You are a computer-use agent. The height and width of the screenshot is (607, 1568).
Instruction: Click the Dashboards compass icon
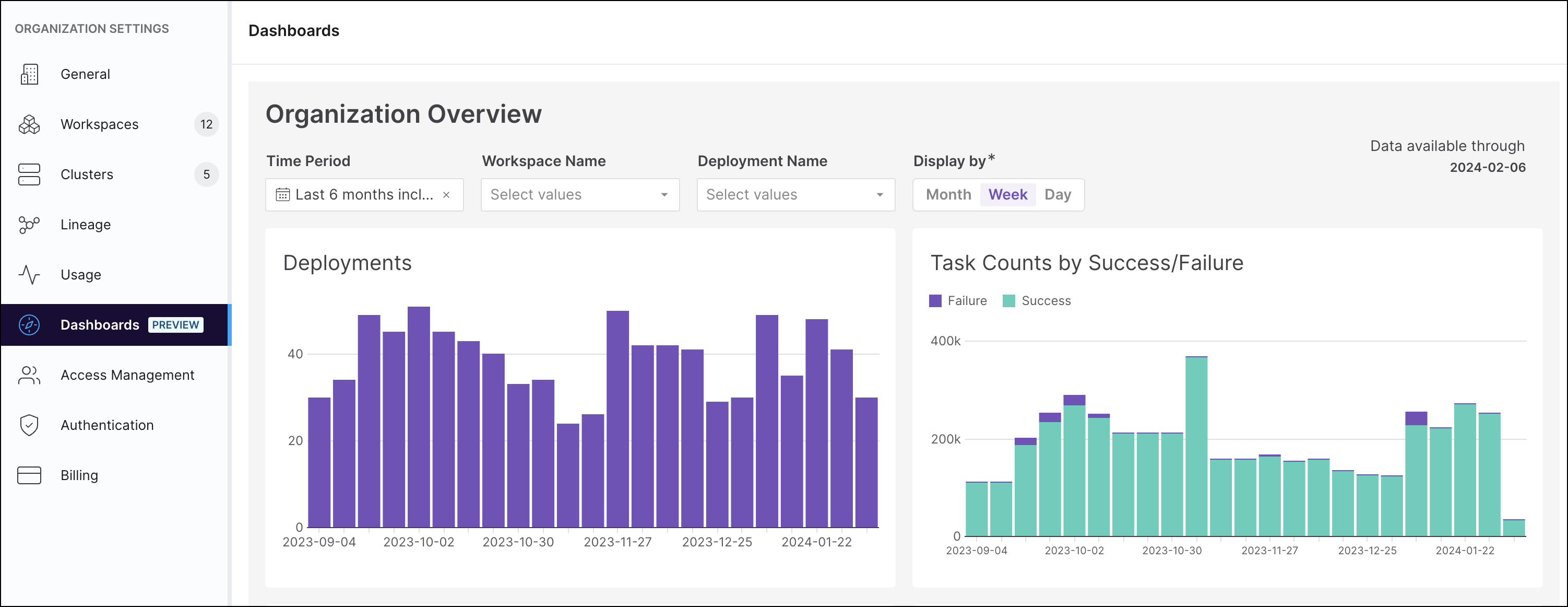click(x=29, y=325)
